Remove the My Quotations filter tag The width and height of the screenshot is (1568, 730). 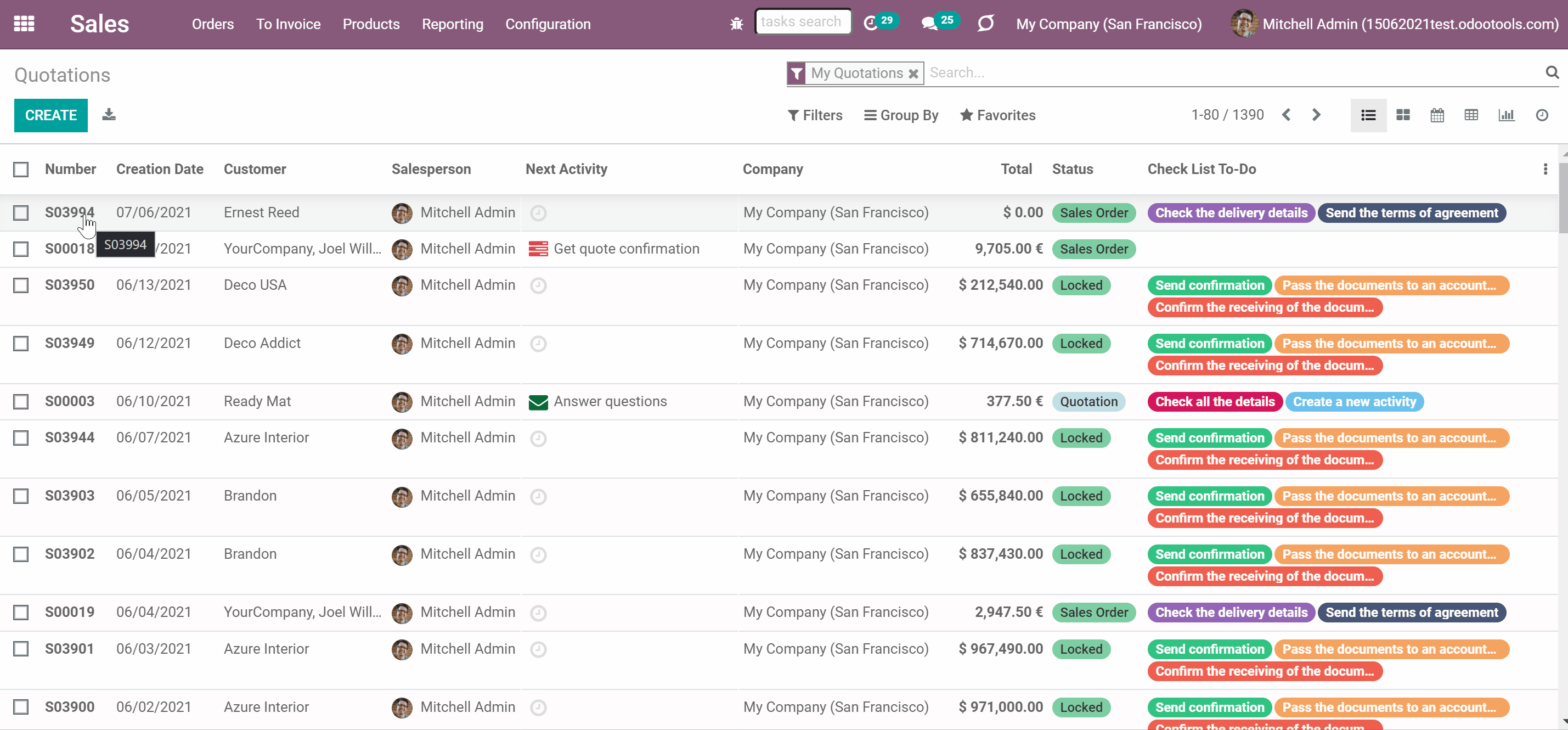(913, 74)
